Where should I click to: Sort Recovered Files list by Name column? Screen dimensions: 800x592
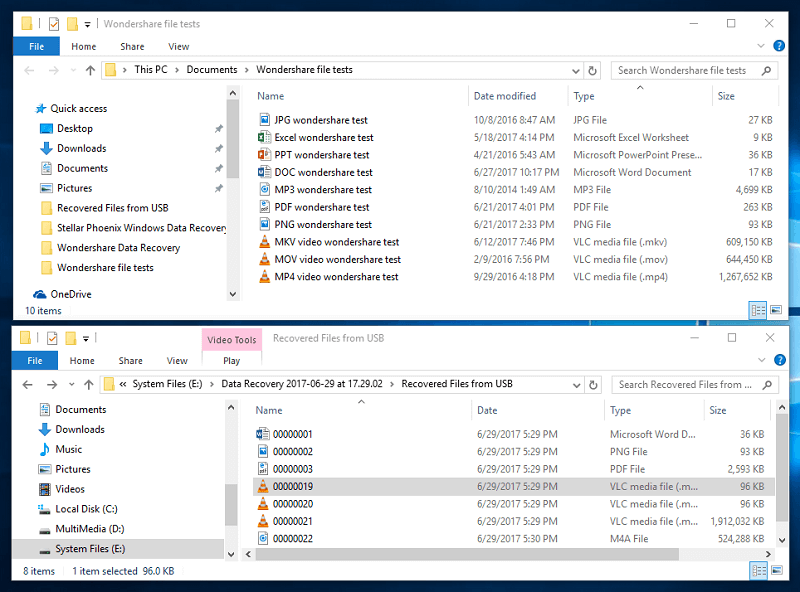coord(269,410)
